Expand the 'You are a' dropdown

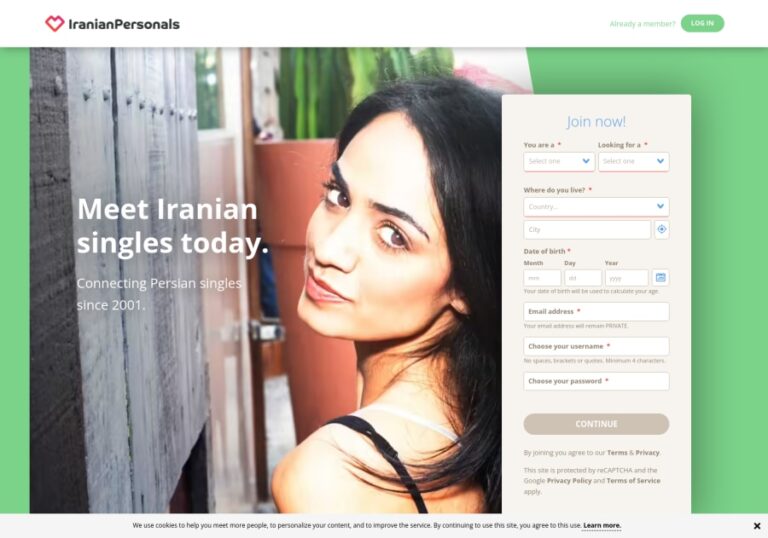click(x=559, y=161)
